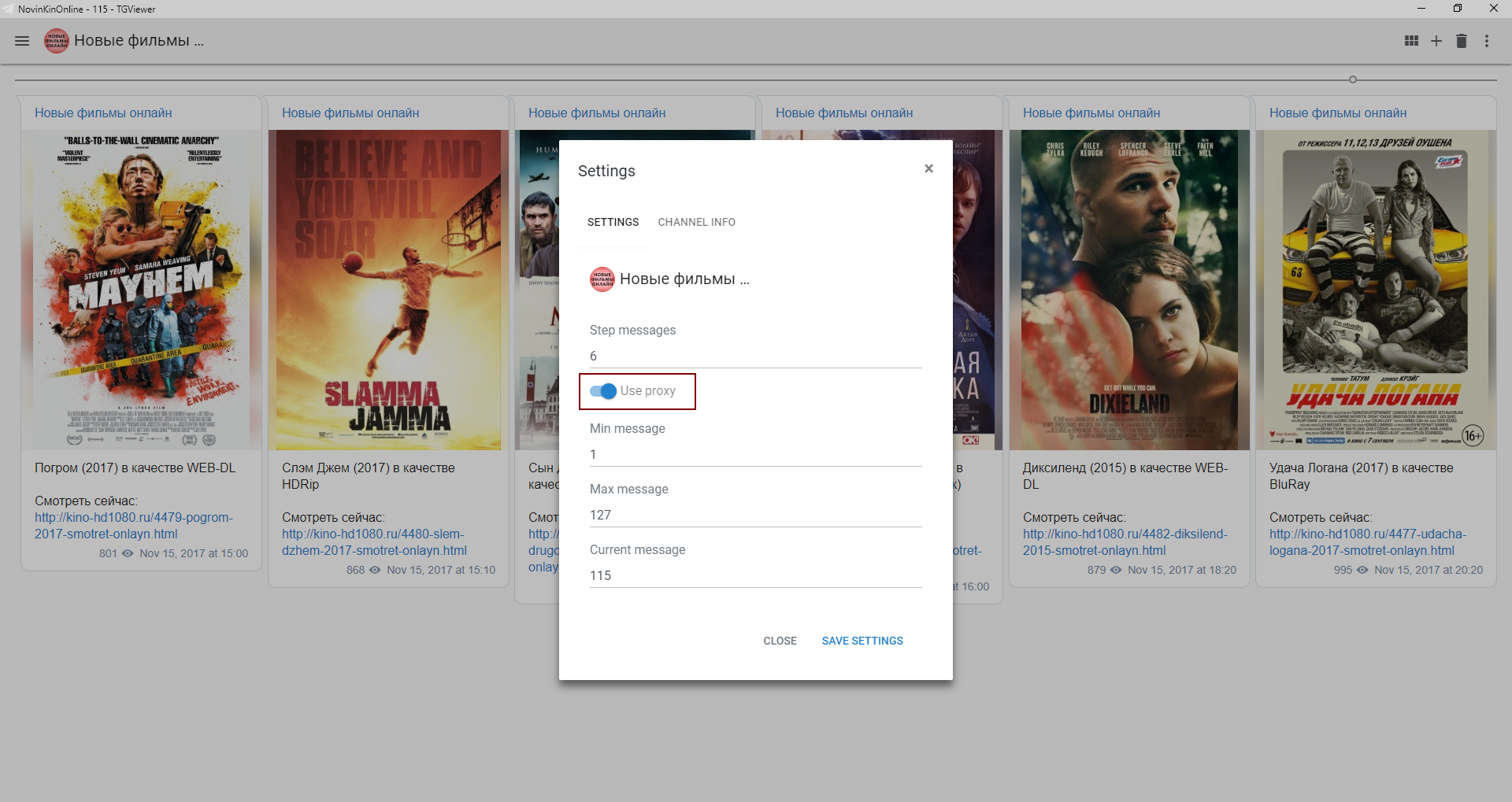
Task: Open the 4479-pogrom link
Action: [x=134, y=526]
